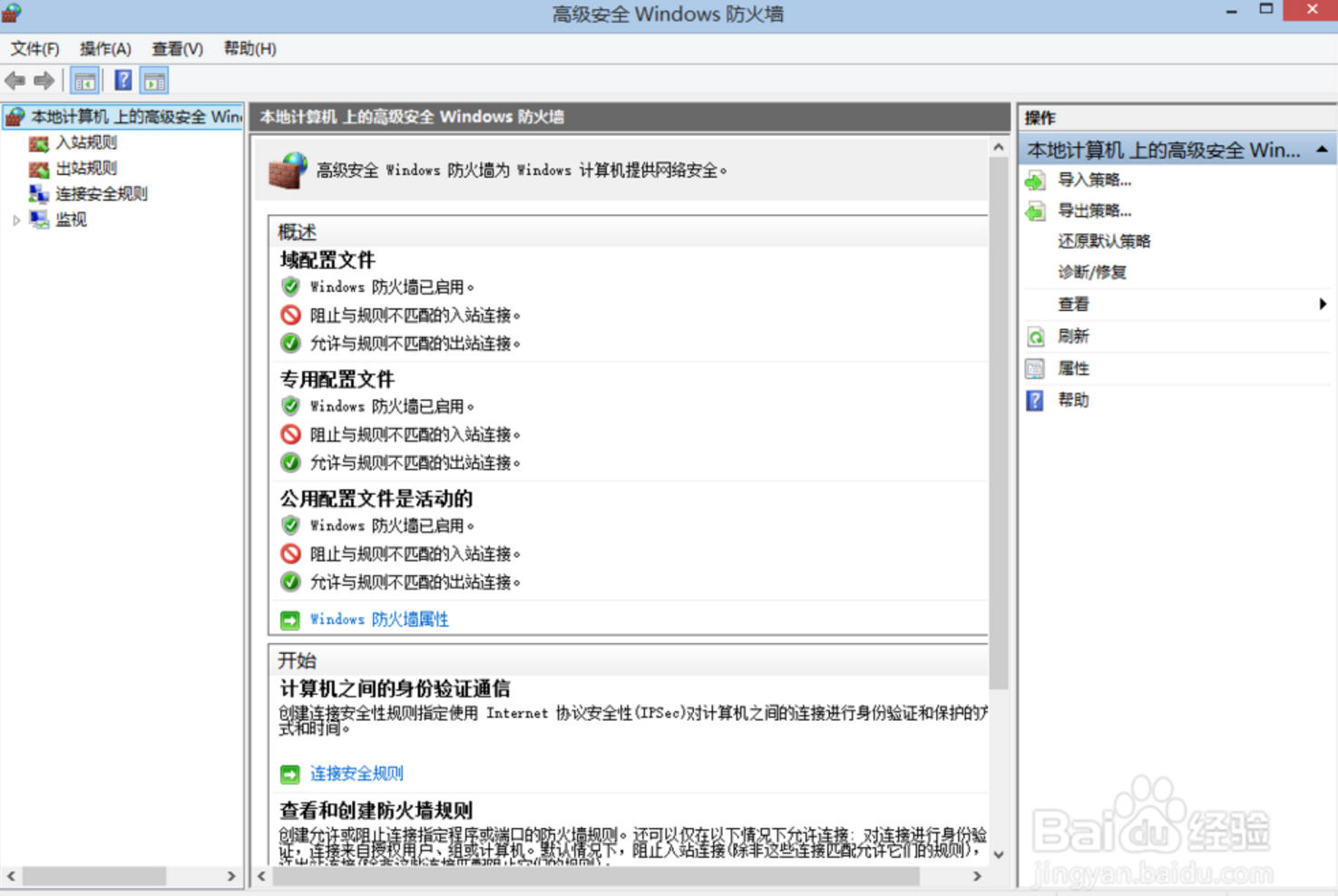
Task: Click green shield icon under 域配置文件
Action: 290,287
